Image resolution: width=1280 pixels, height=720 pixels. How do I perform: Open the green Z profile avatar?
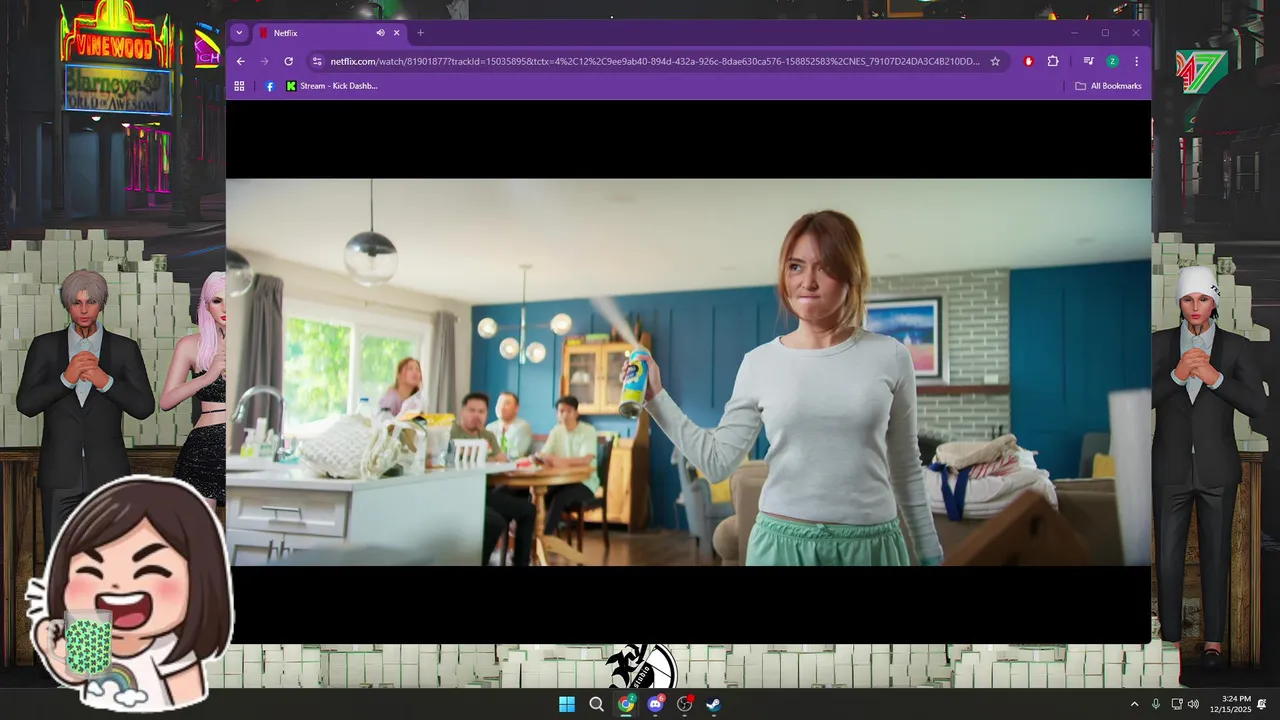click(1112, 61)
